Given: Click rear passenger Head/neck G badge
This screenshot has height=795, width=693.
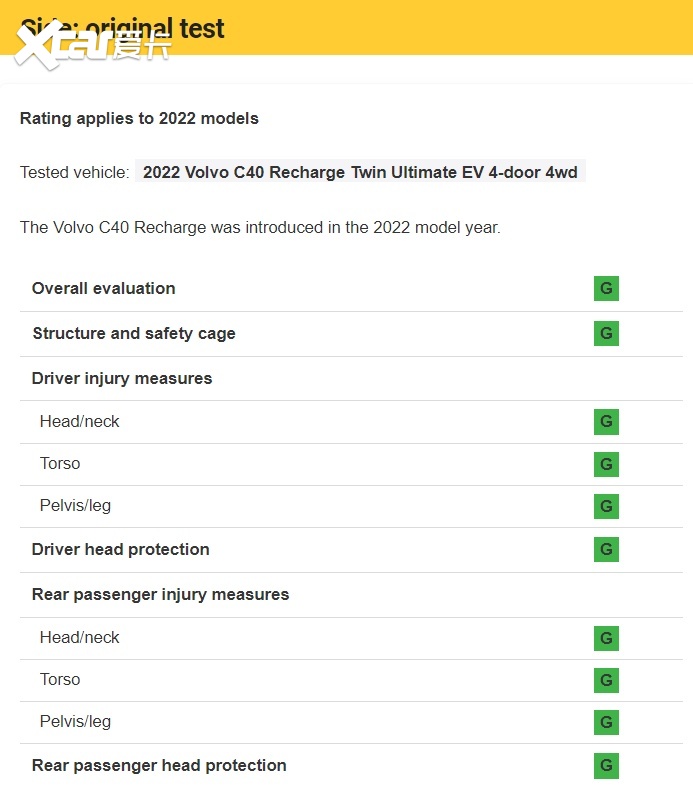Looking at the screenshot, I should 606,638.
